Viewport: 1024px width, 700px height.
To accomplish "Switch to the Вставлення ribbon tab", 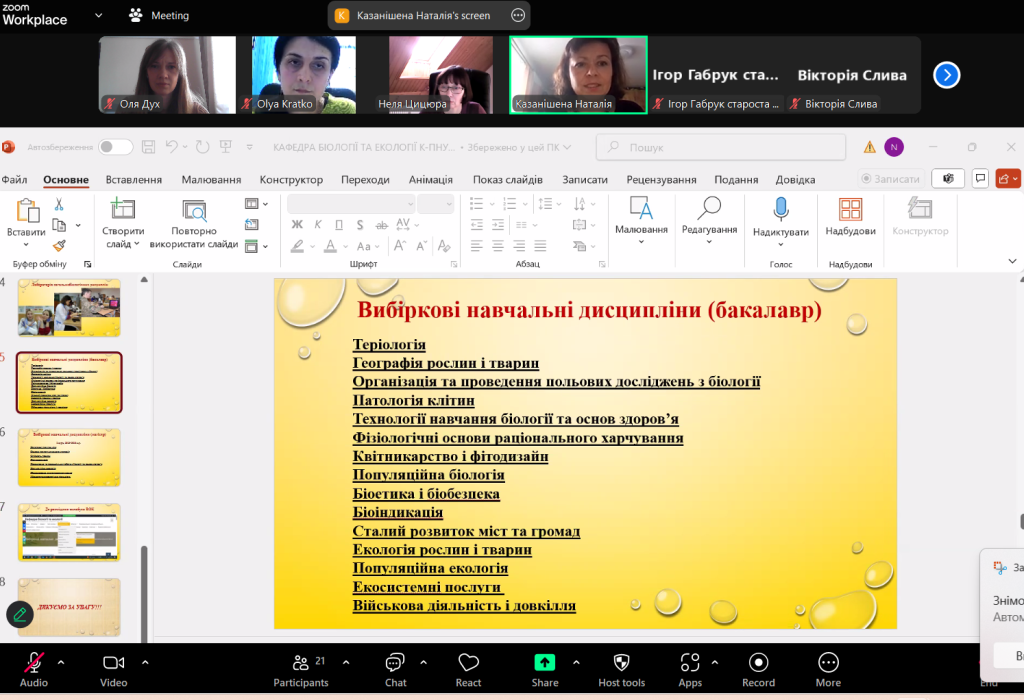I will [134, 180].
